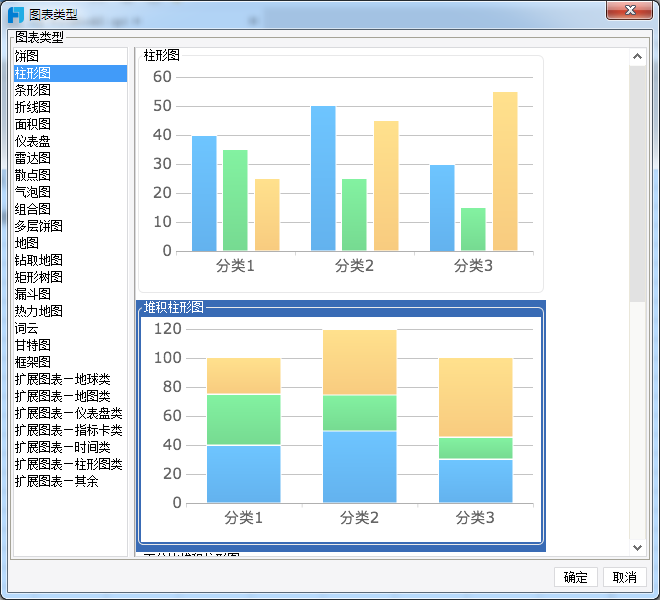Select 热力地图 in the list
The width and height of the screenshot is (660, 600).
70,311
